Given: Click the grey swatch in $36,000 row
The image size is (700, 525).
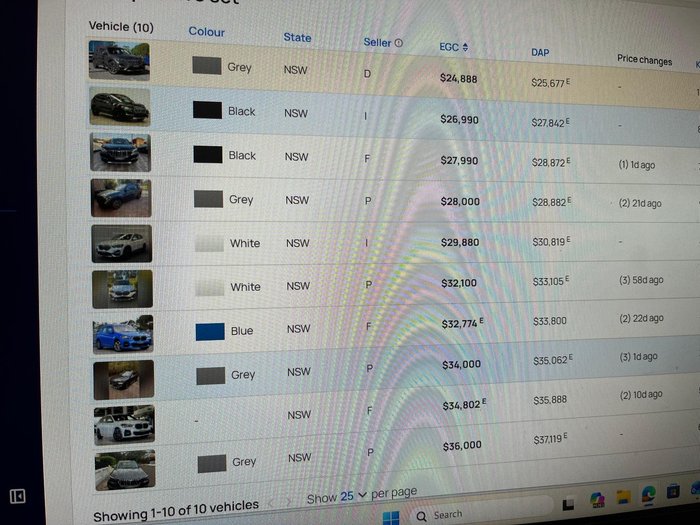Looking at the screenshot, I should tap(212, 464).
